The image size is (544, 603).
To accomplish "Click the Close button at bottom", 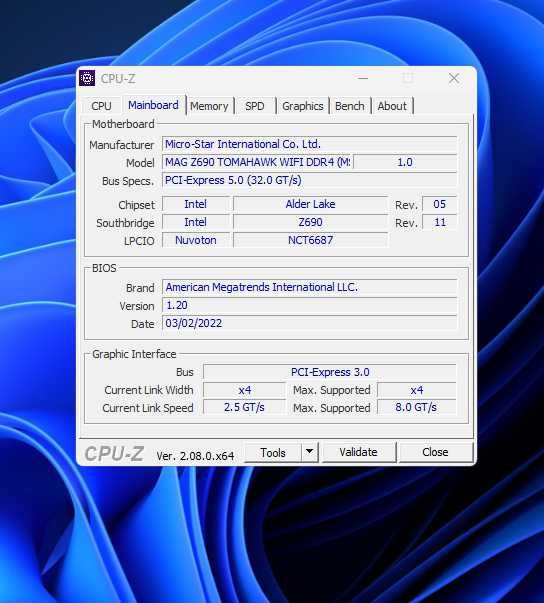I will pyautogui.click(x=435, y=452).
